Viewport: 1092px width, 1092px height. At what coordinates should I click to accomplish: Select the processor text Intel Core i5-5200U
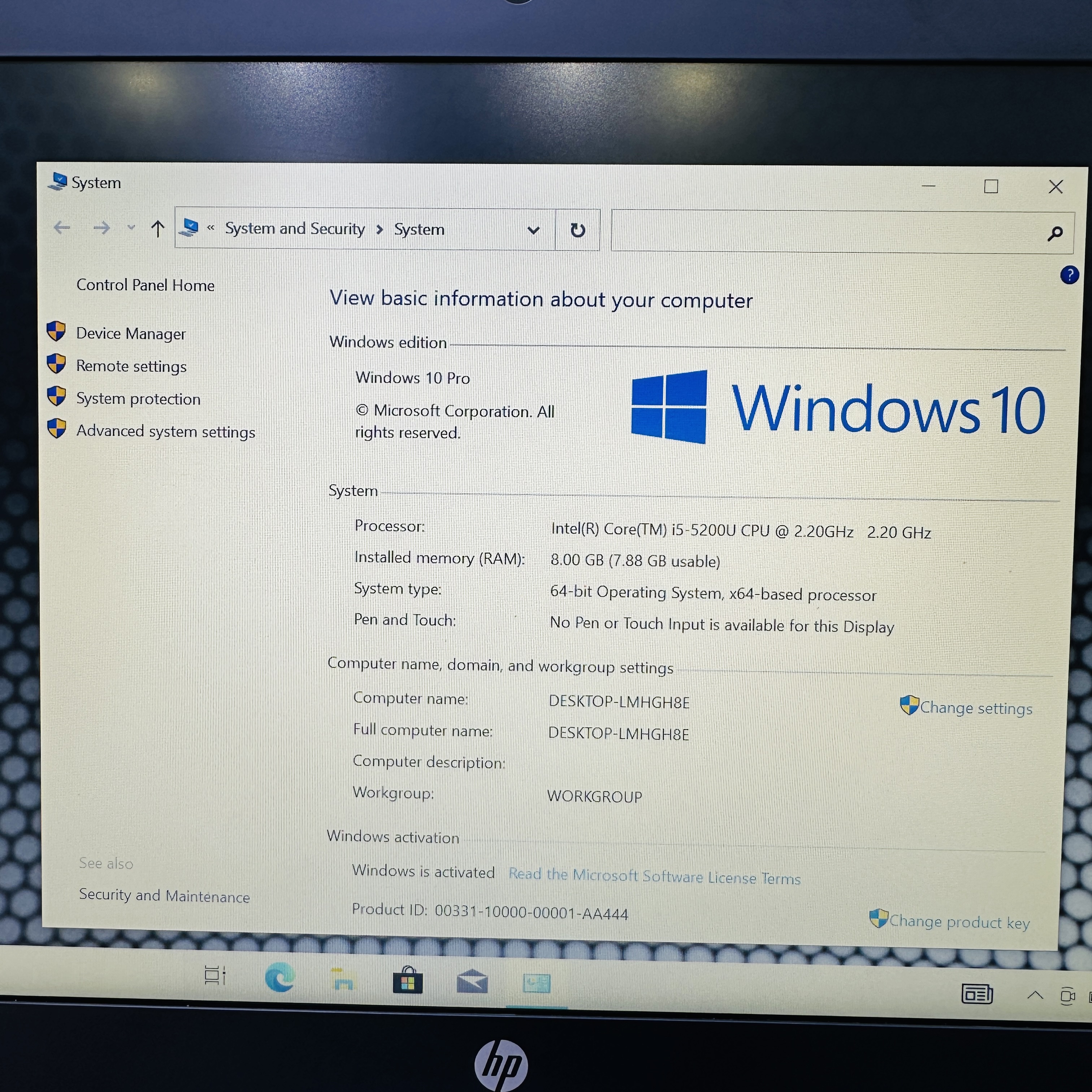pyautogui.click(x=741, y=530)
